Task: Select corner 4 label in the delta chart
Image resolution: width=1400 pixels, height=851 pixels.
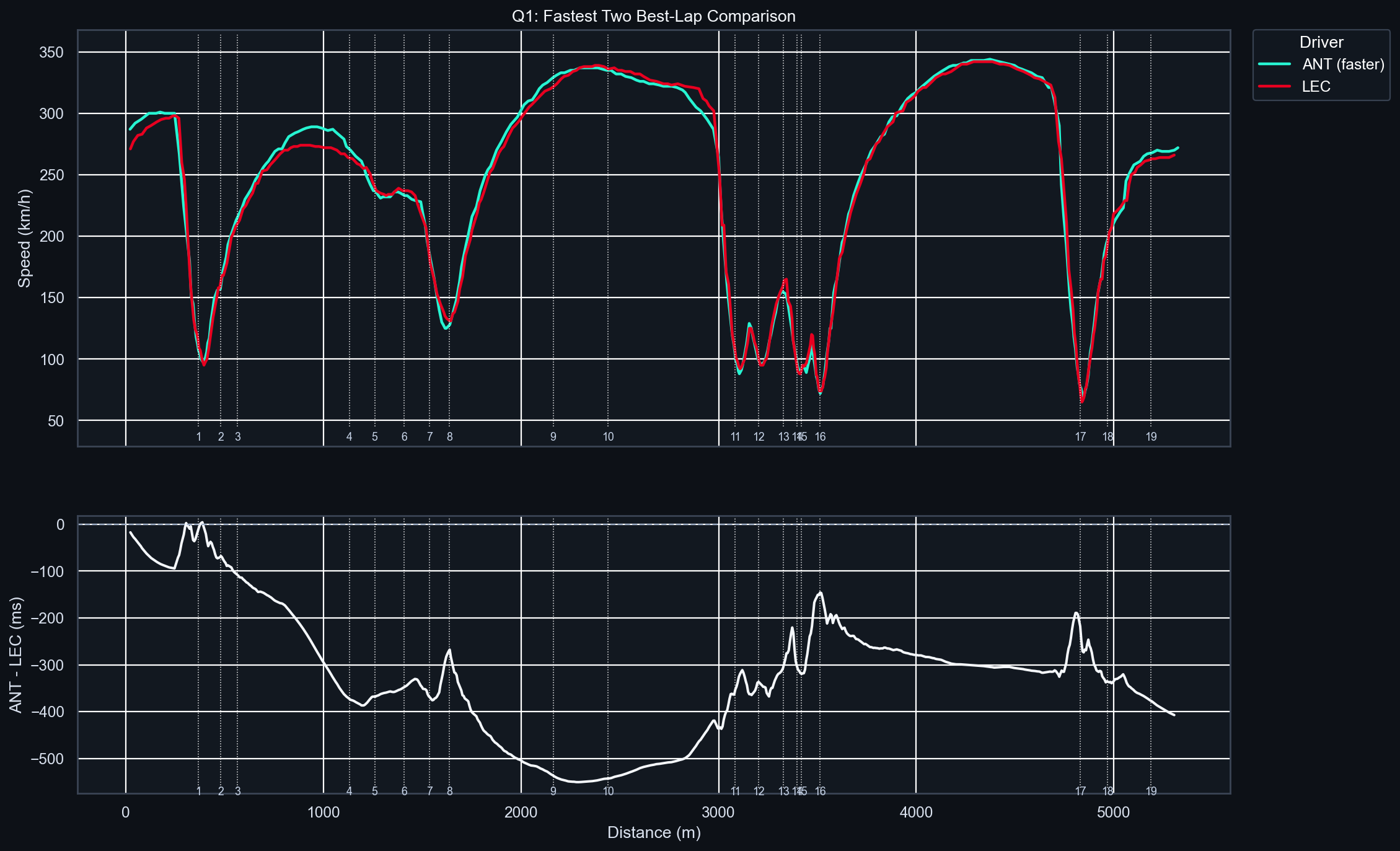Action: [x=350, y=791]
